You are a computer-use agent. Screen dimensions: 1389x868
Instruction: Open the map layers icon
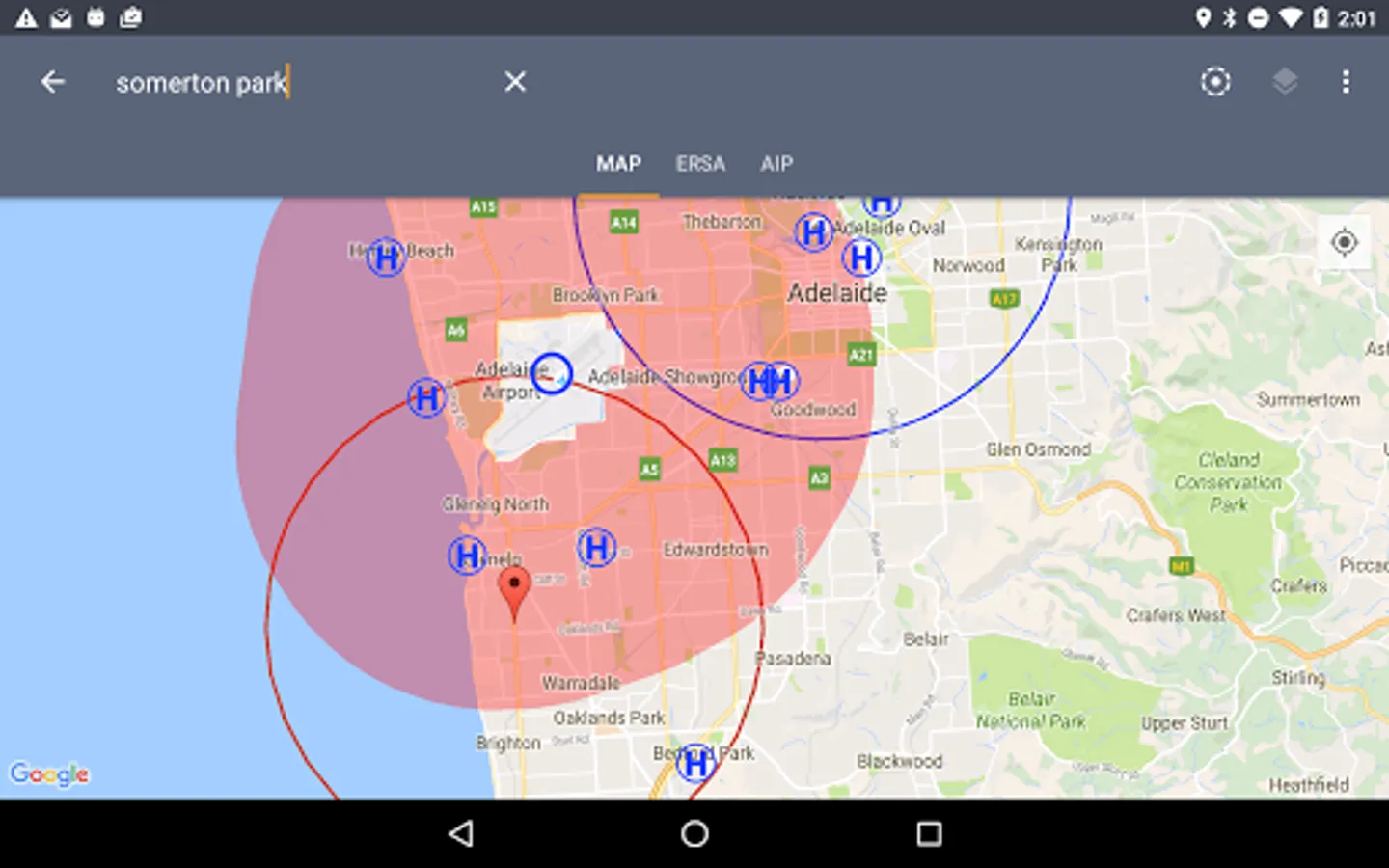(x=1284, y=82)
